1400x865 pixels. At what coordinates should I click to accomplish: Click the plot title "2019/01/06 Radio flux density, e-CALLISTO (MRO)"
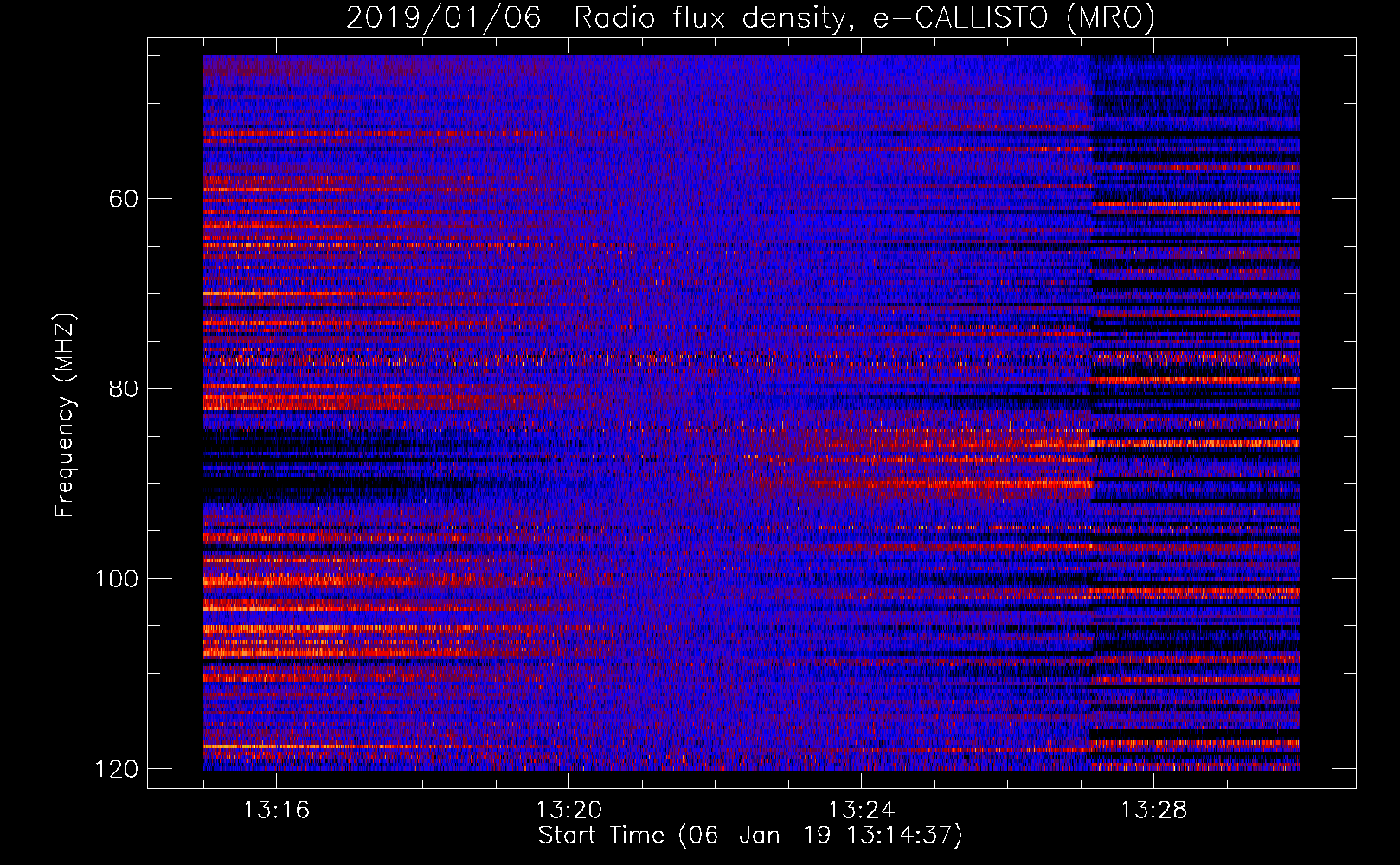[x=750, y=17]
